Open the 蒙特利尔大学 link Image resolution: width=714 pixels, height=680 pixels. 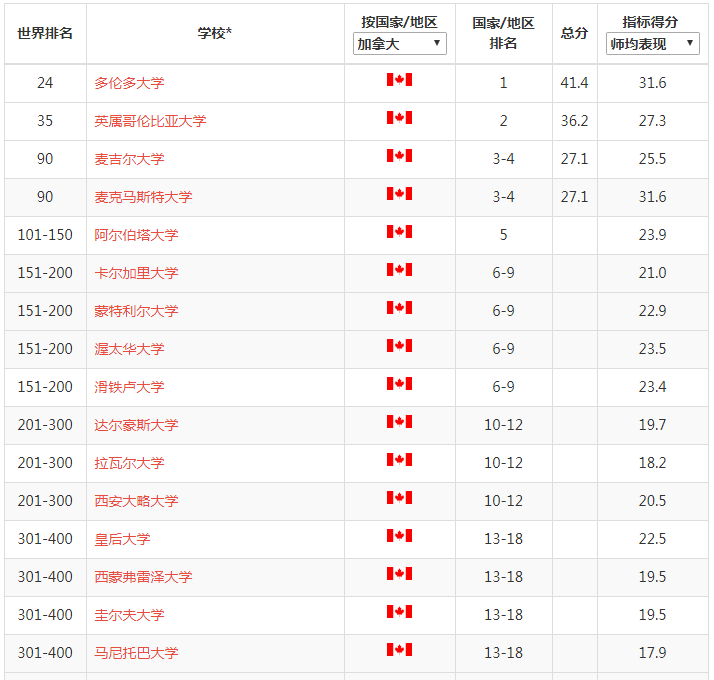pyautogui.click(x=136, y=312)
